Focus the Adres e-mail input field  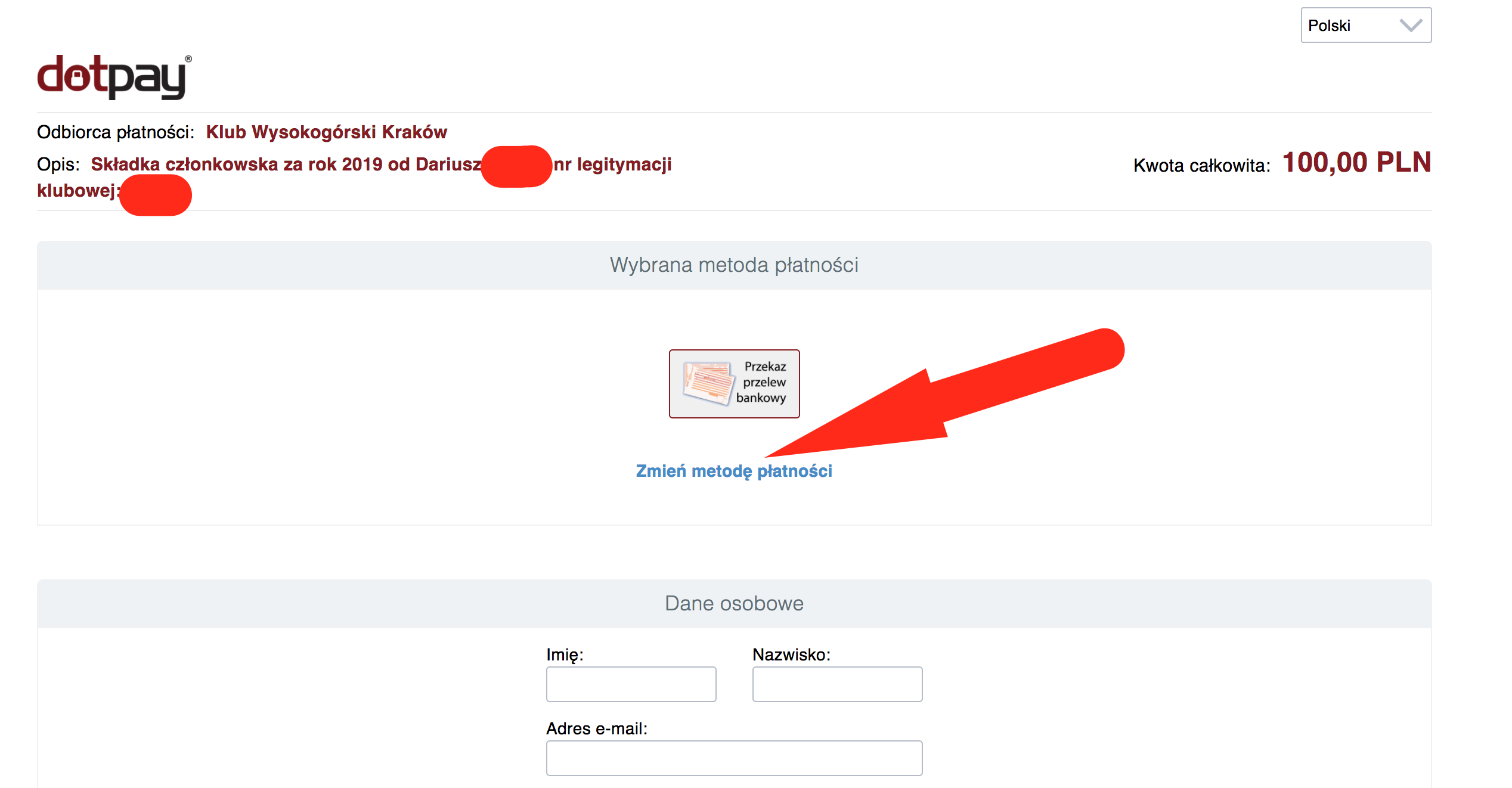733,758
